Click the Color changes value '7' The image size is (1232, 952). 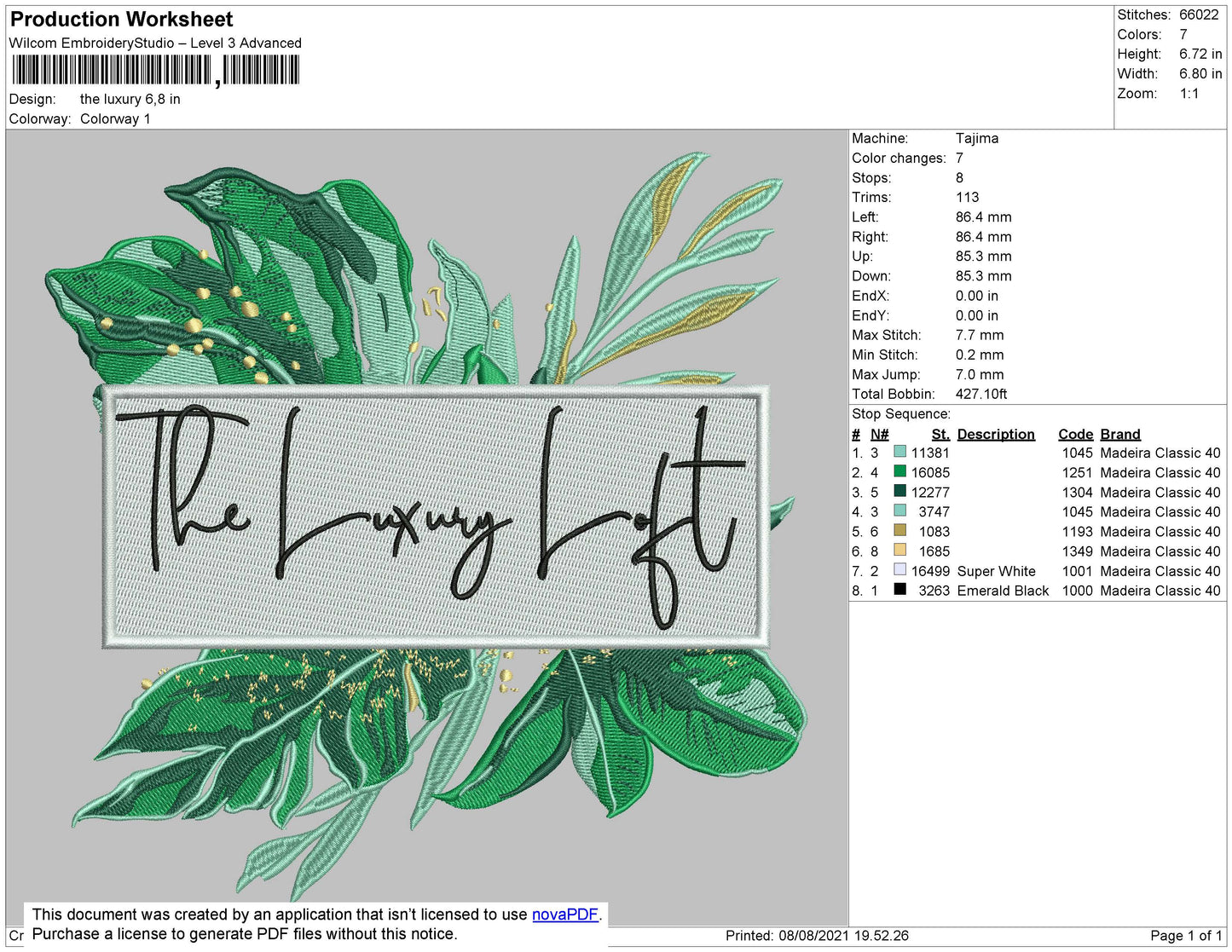coord(959,158)
